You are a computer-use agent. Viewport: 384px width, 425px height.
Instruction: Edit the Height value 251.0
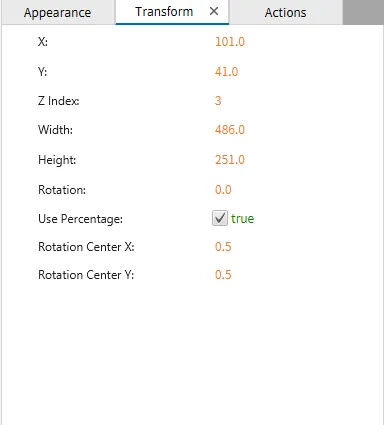(x=230, y=160)
